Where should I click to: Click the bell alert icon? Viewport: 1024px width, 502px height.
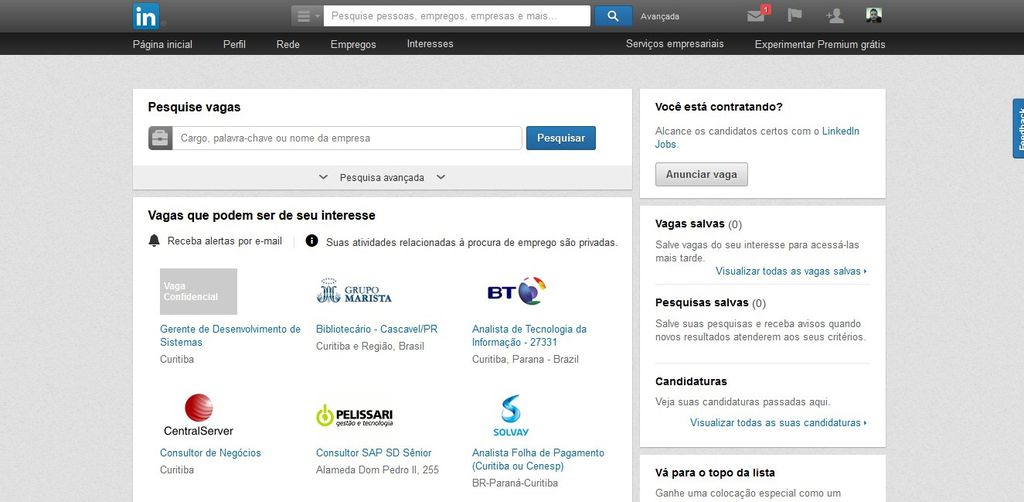(x=154, y=241)
